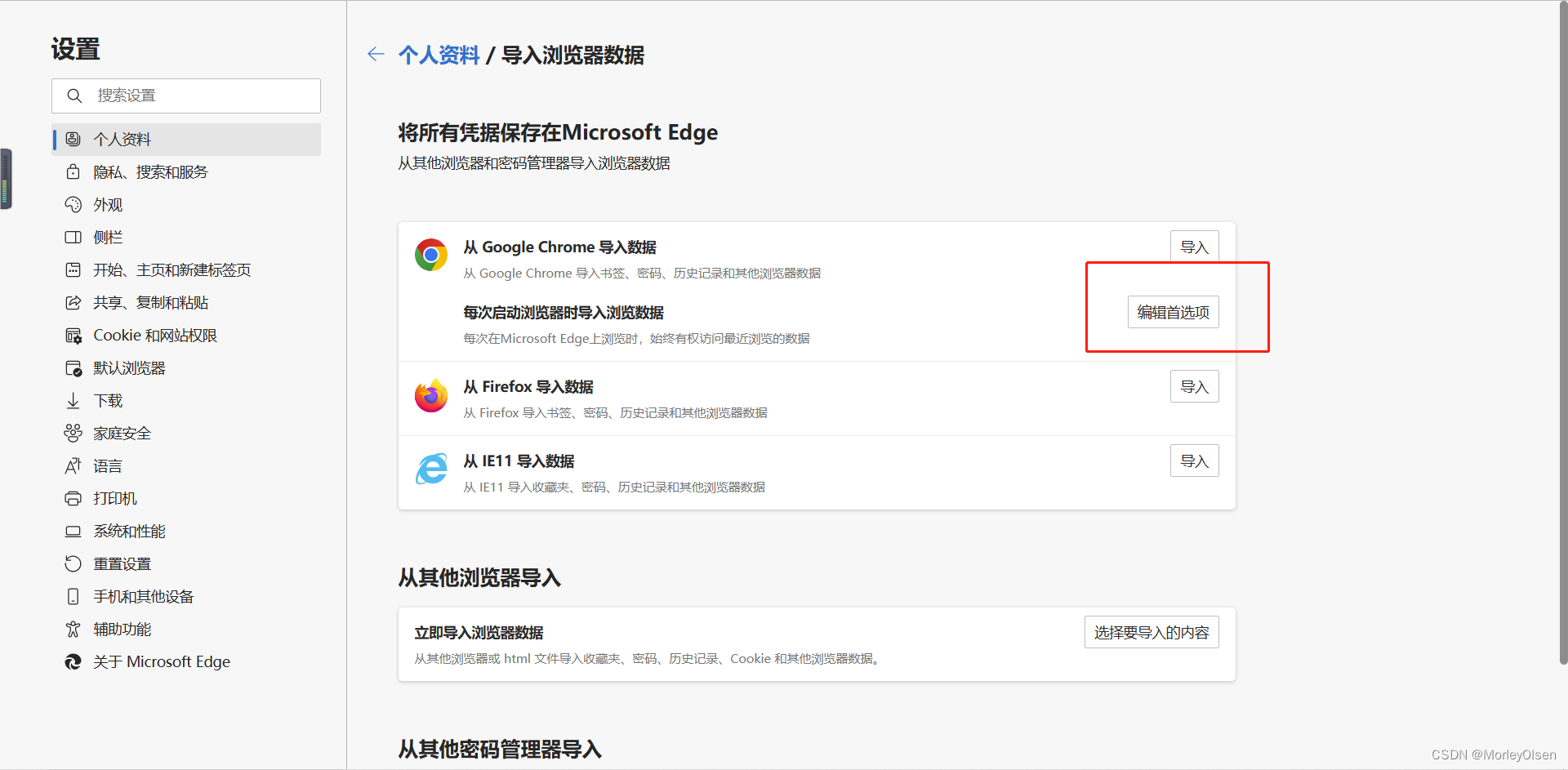Click the 个人资料 breadcrumb link
This screenshot has width=1568, height=770.
439,55
